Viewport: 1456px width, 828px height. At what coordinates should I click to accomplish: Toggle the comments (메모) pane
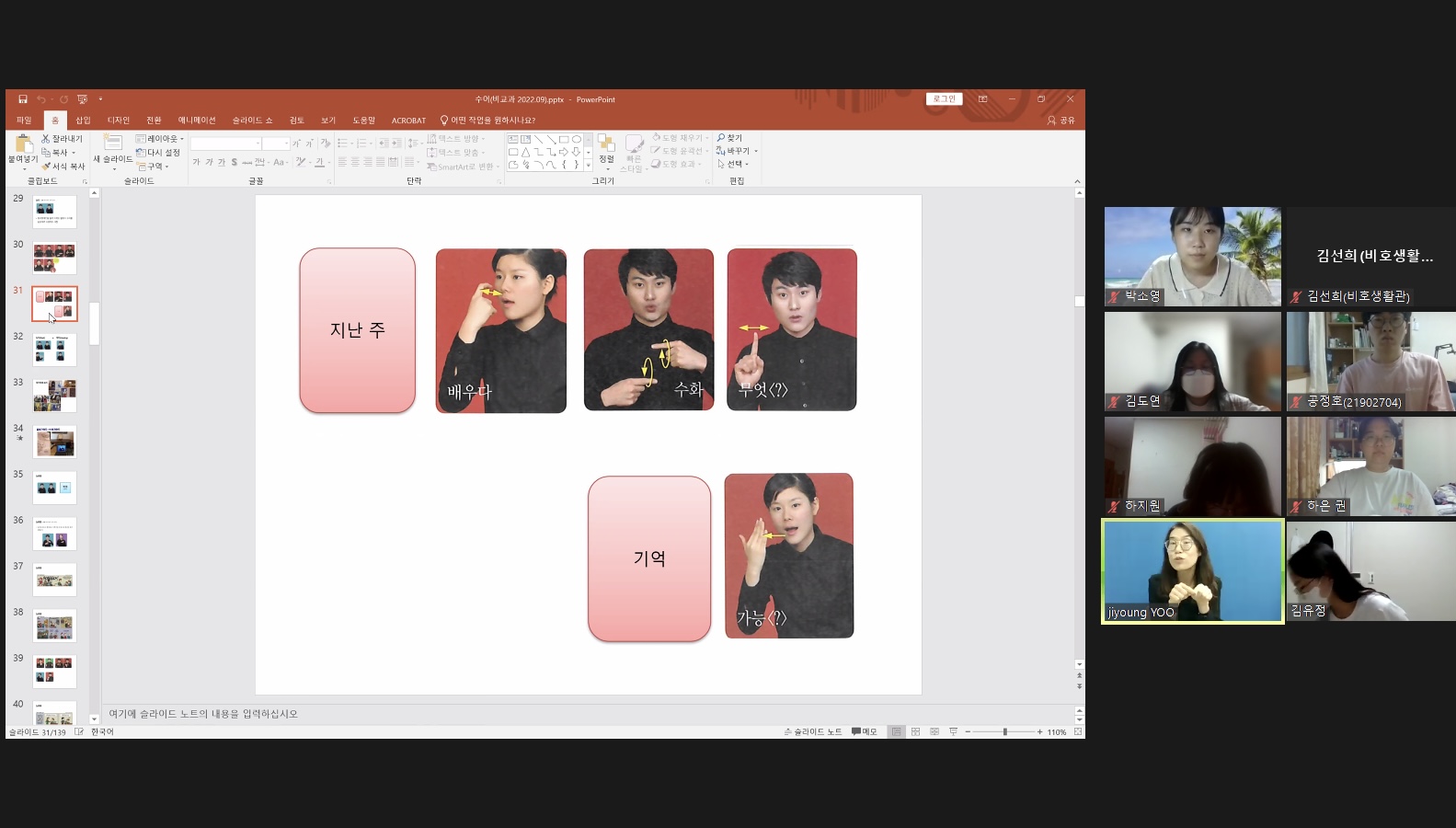click(864, 731)
